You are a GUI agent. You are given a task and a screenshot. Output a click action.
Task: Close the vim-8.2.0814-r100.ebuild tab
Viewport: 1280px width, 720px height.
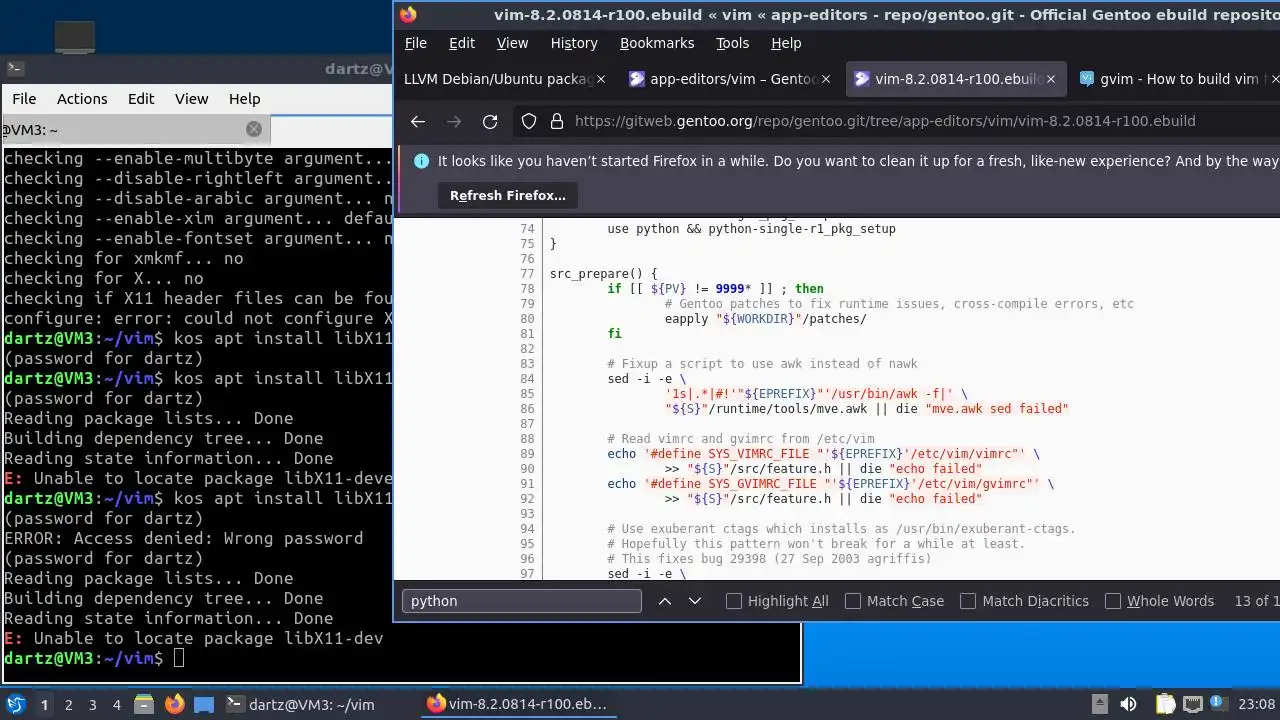point(1050,79)
